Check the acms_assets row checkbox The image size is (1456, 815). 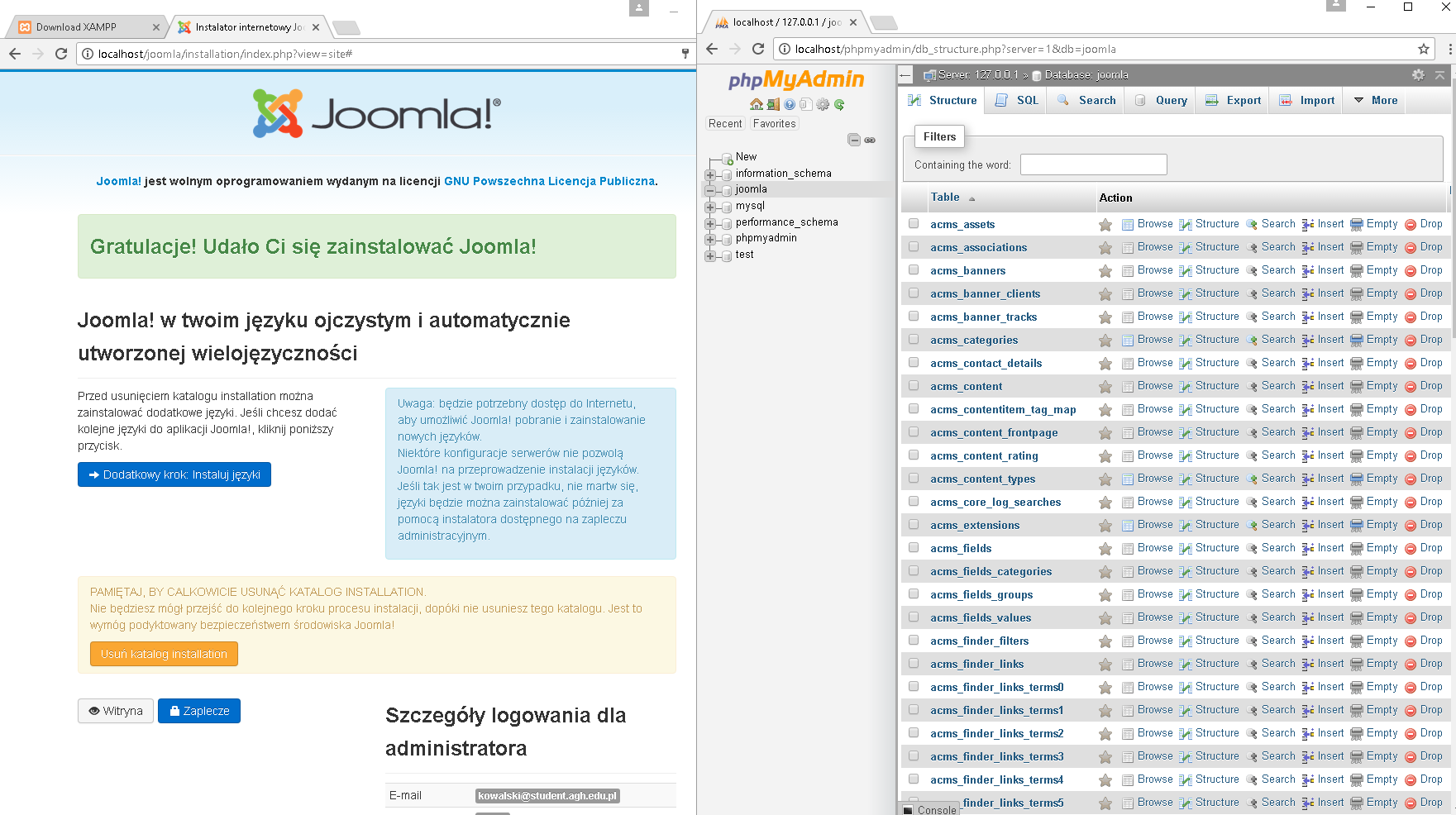(x=914, y=223)
